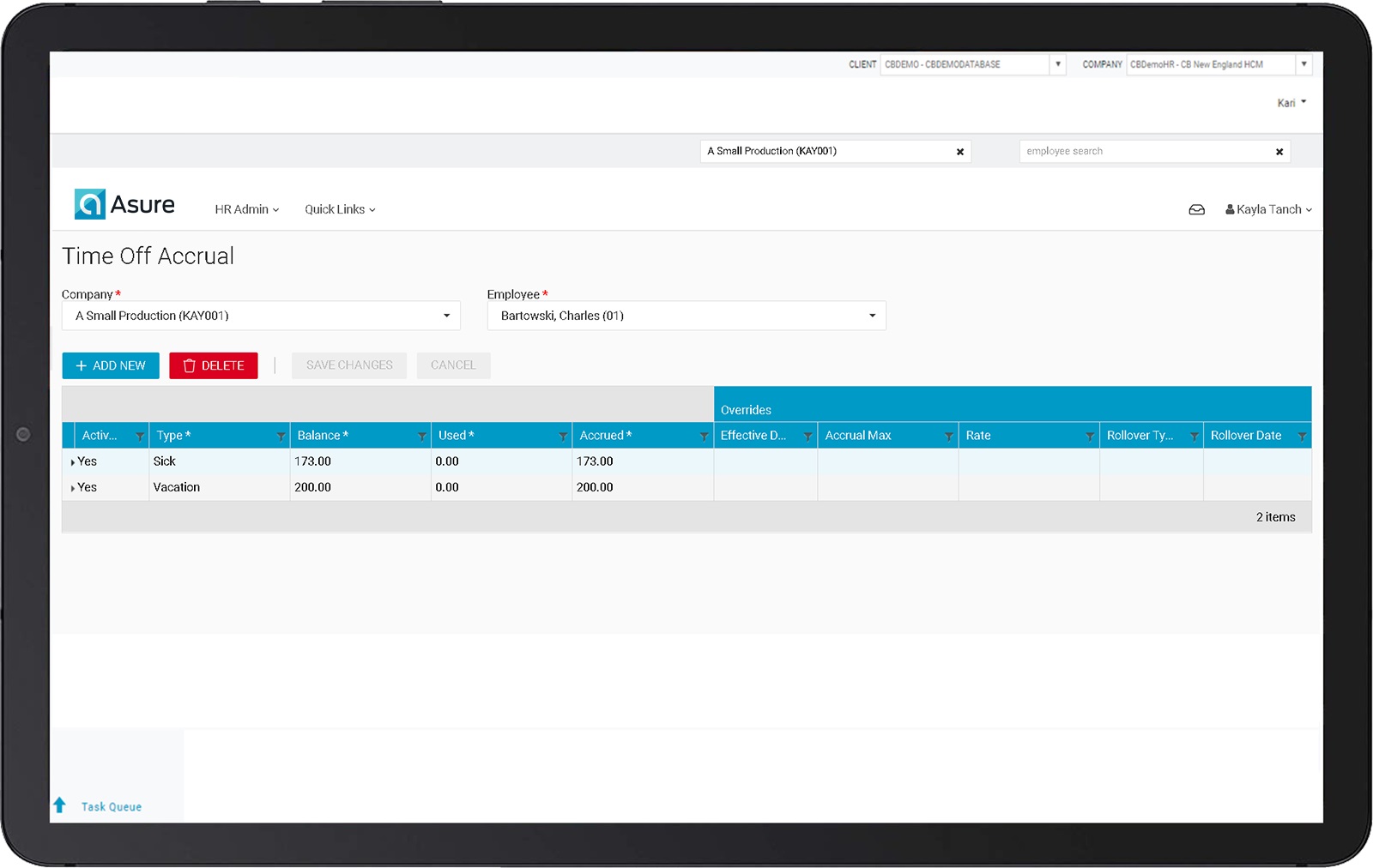
Task: Click the Task Queue up arrow icon
Action: [x=59, y=805]
